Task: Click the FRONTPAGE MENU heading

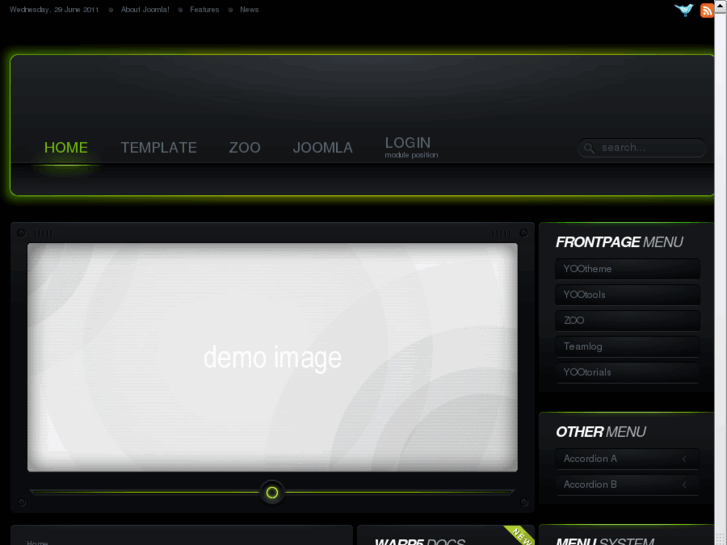Action: tap(619, 242)
